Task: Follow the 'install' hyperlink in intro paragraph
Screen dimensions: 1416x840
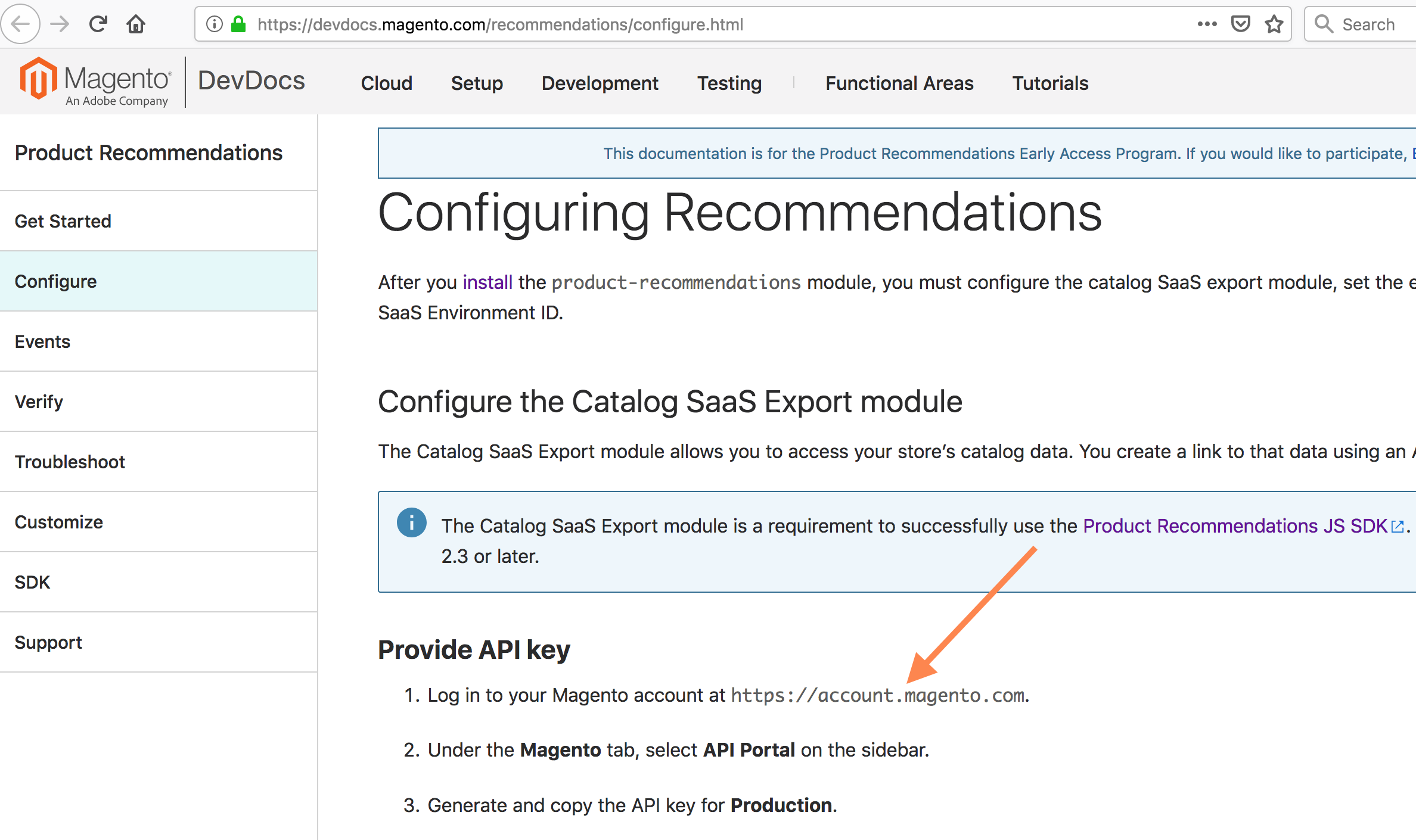Action: pos(487,282)
